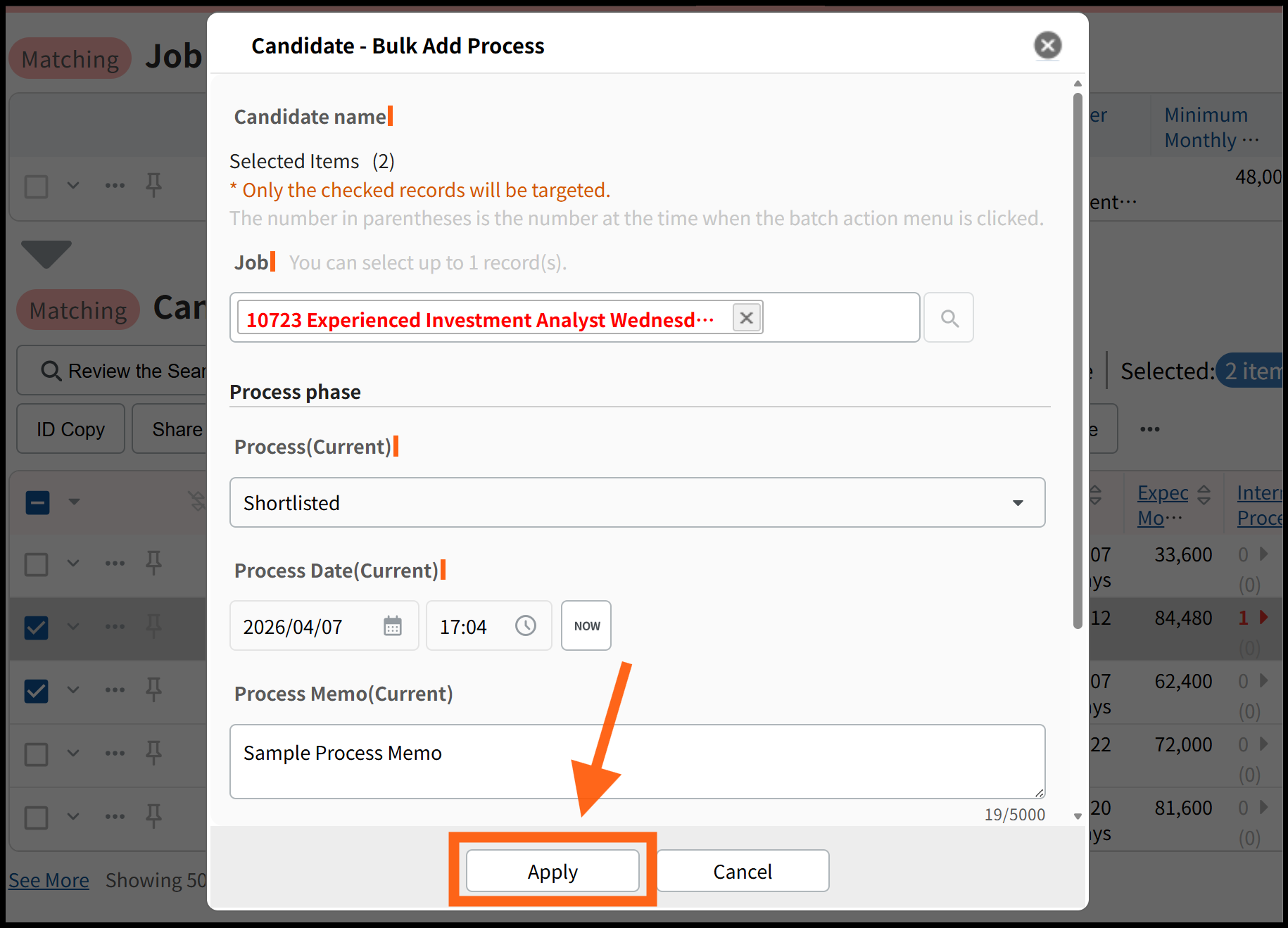The image size is (1288, 928).
Task: Toggle the select-all candidates header checkbox
Action: tap(37, 502)
